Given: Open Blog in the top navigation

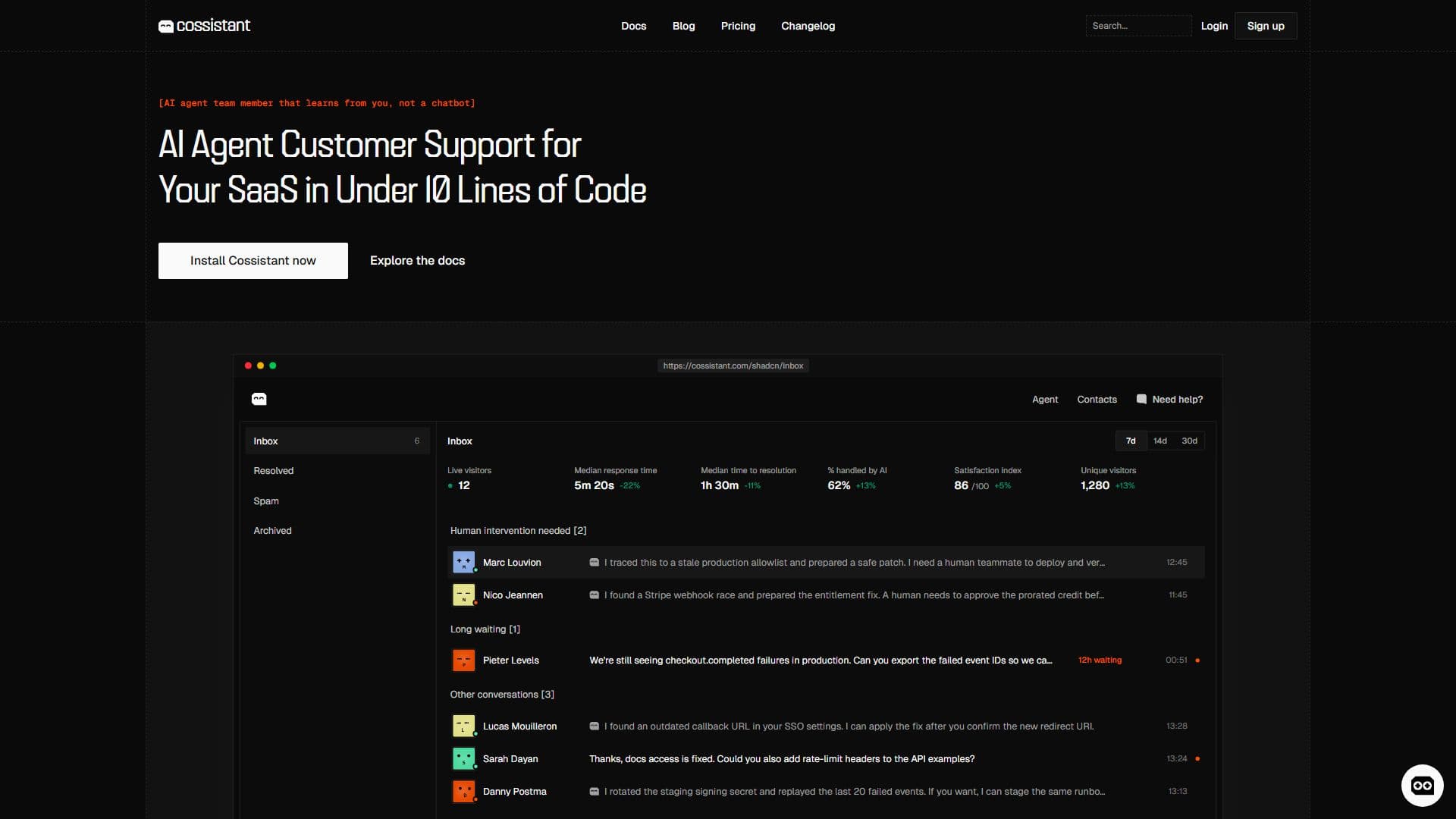Looking at the screenshot, I should click(x=683, y=26).
